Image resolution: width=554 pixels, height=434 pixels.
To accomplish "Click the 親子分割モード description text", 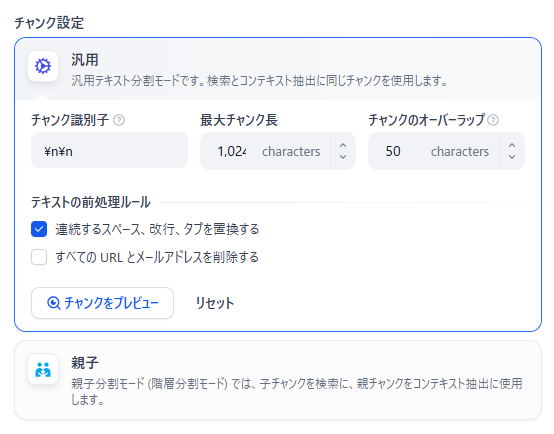I will pos(297,391).
